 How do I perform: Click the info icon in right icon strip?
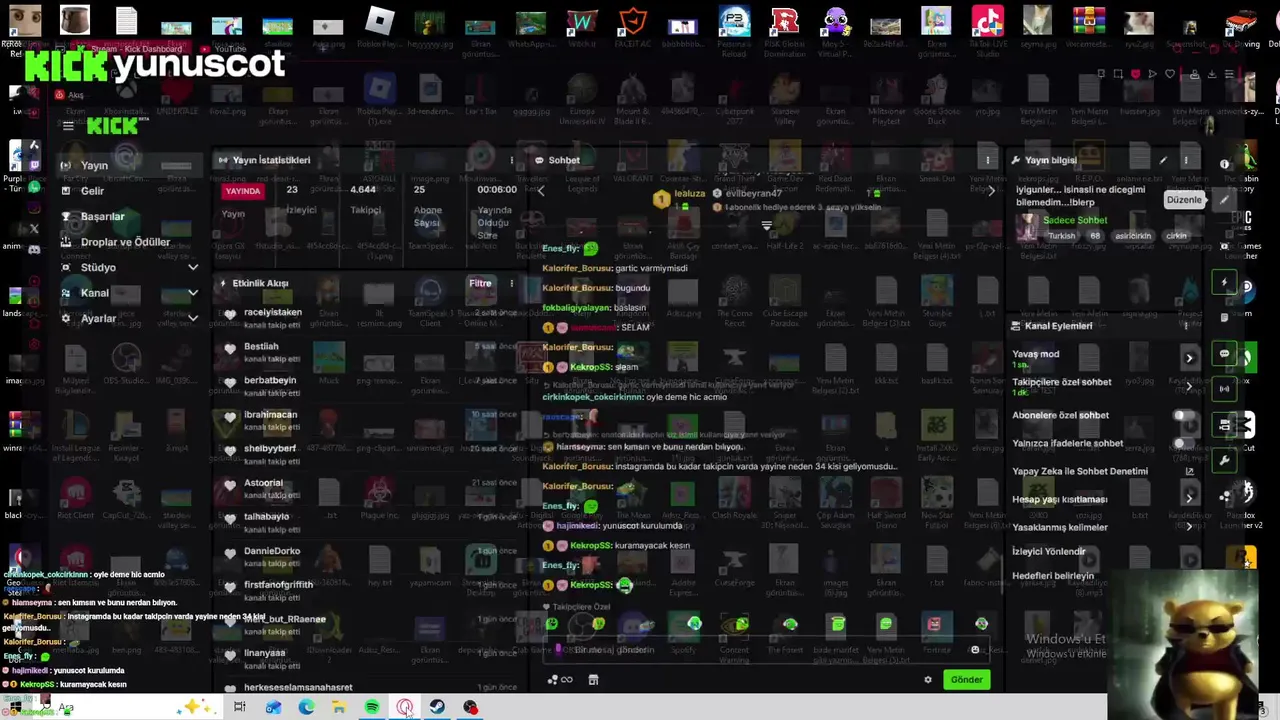click(1224, 164)
